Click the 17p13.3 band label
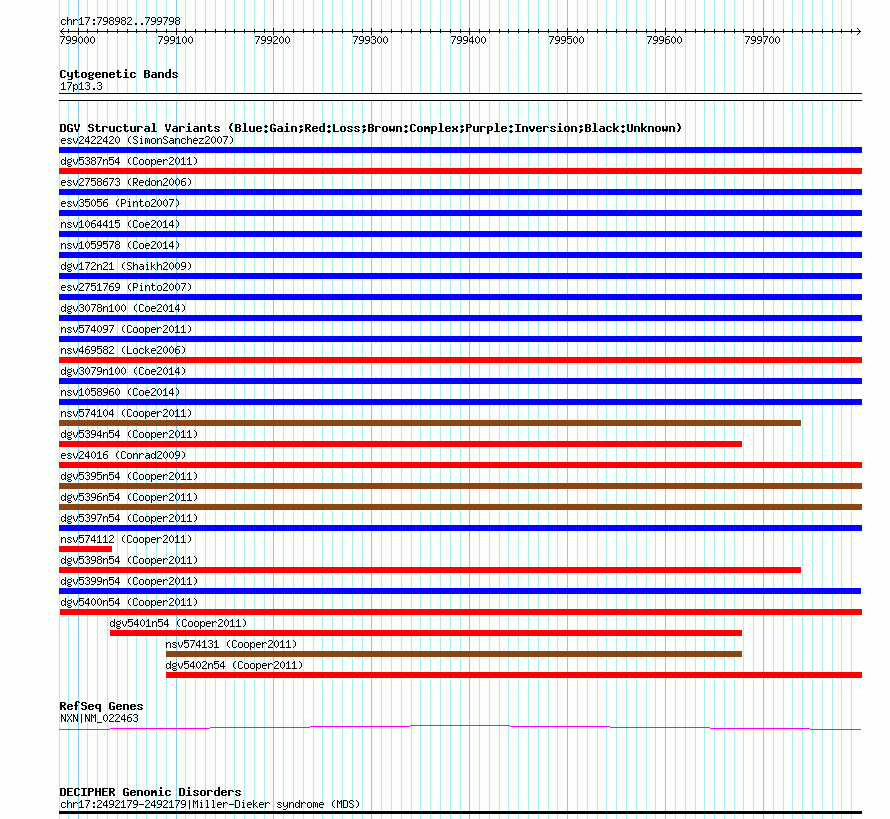The image size is (890, 819). click(x=81, y=86)
